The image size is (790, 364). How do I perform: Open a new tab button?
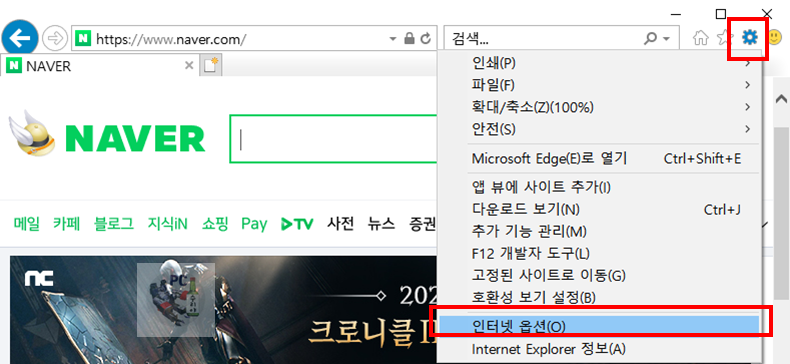211,66
